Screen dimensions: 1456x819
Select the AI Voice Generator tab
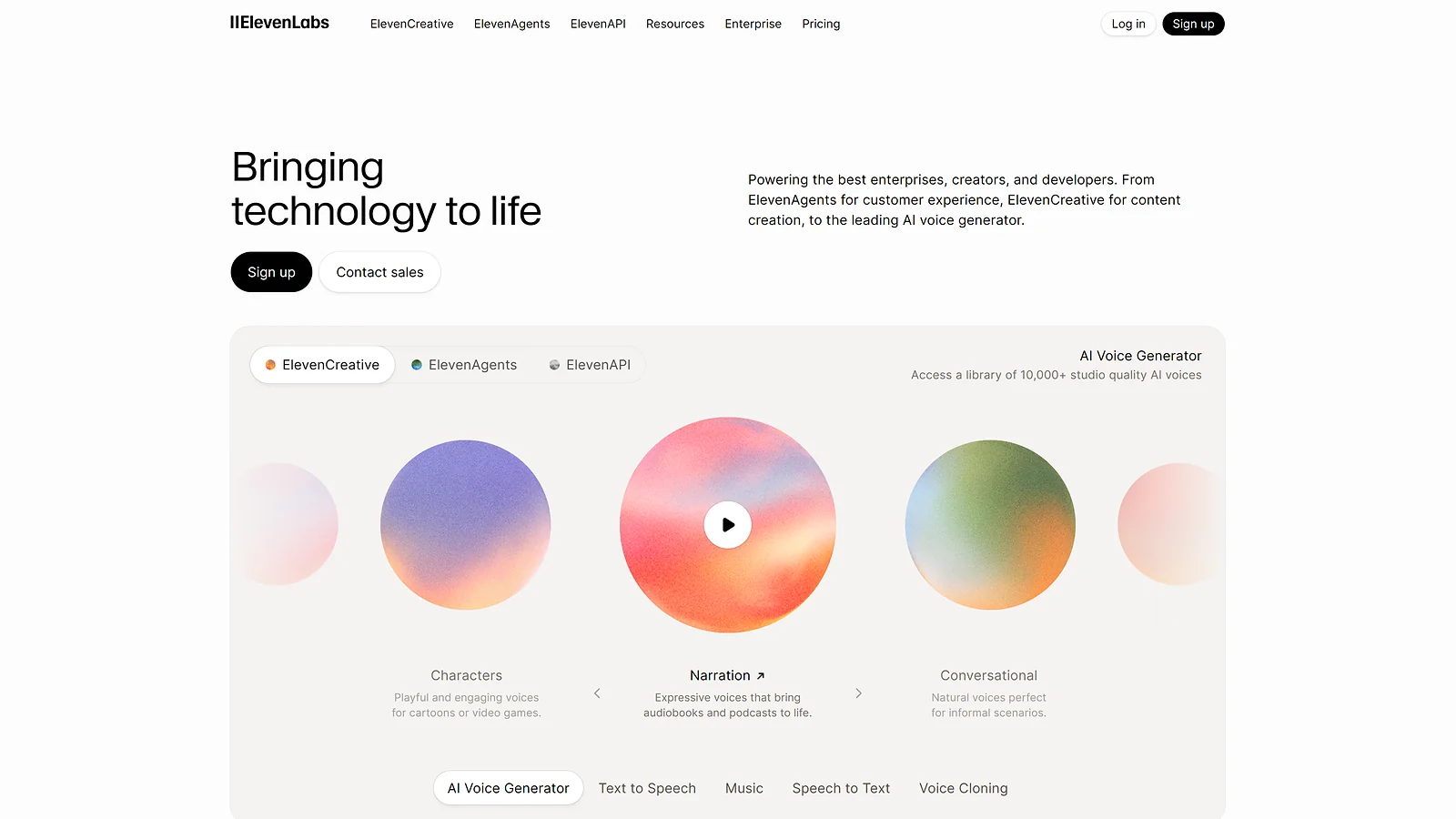tap(508, 788)
